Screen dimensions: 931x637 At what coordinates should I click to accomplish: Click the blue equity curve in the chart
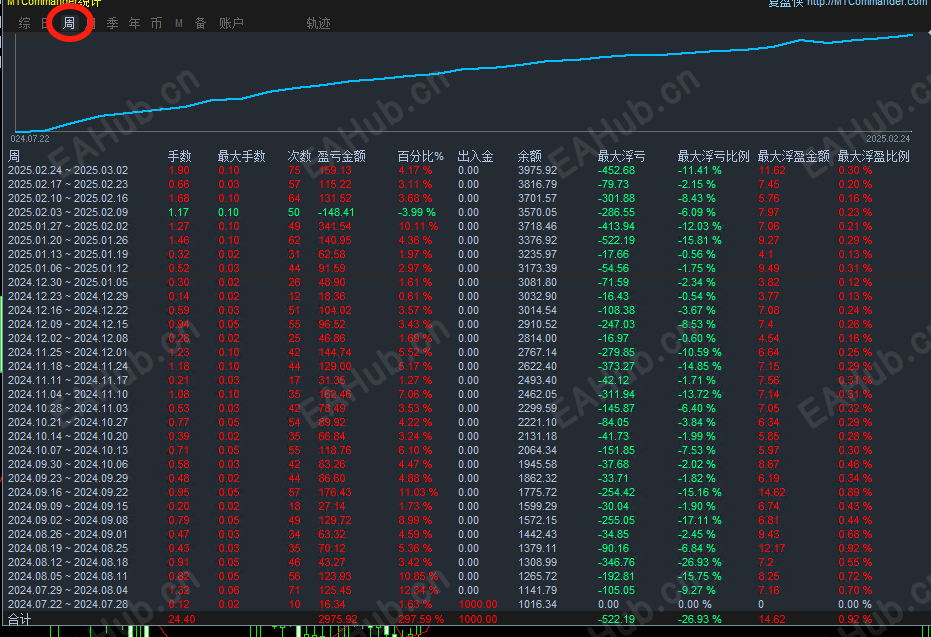(463, 69)
